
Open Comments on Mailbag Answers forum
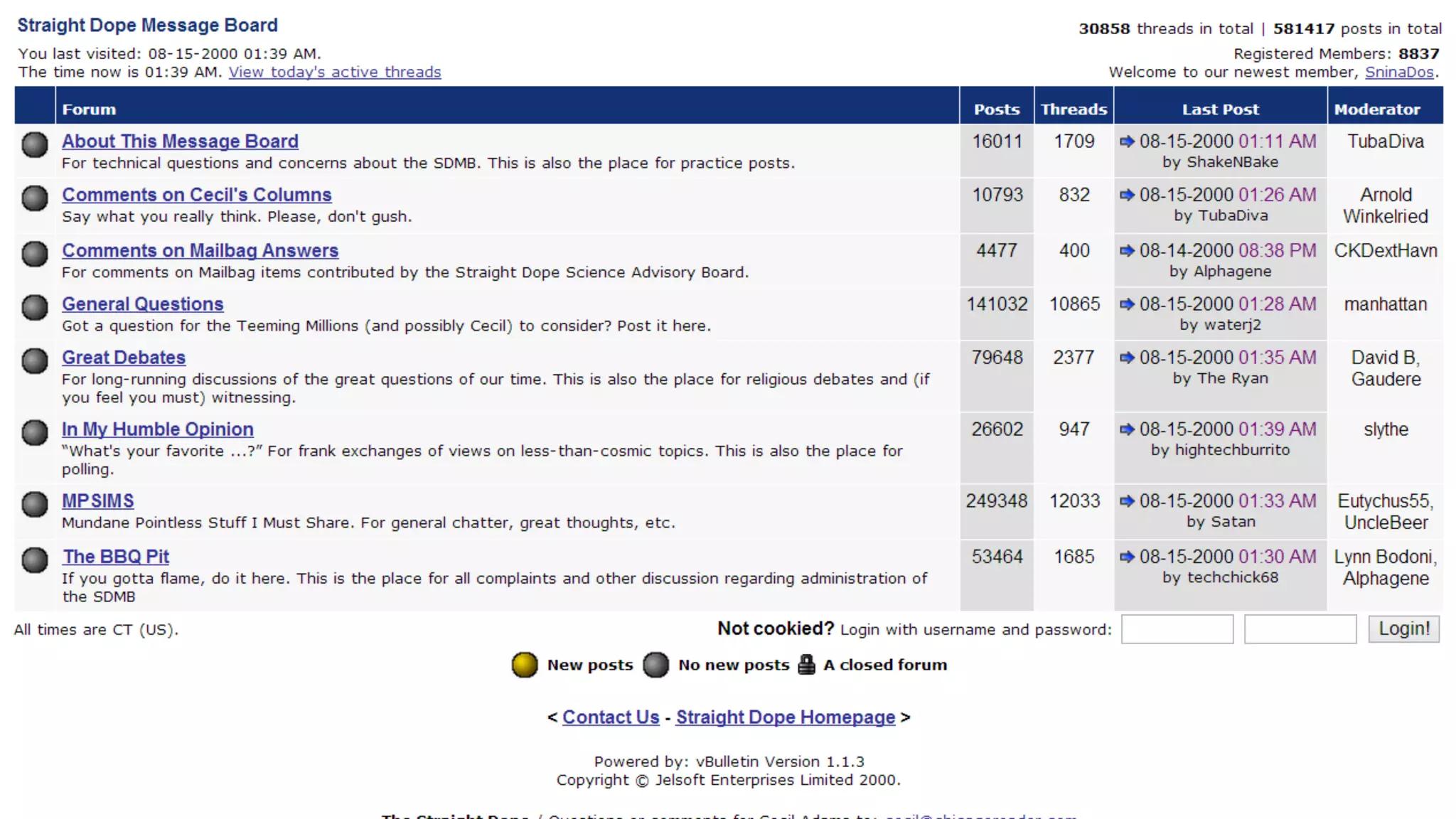pyautogui.click(x=200, y=251)
